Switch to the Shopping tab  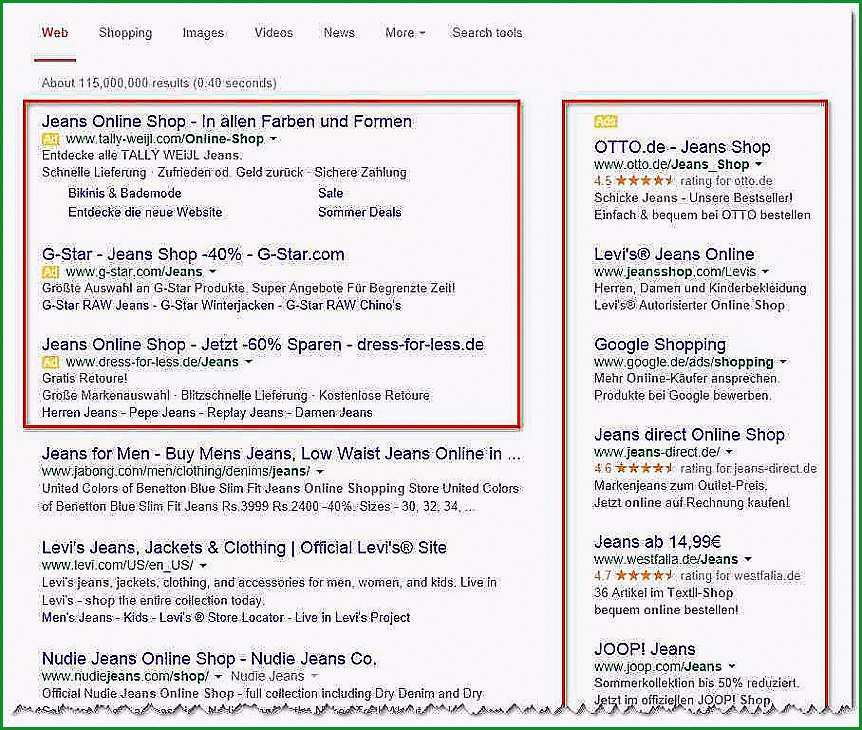click(125, 33)
